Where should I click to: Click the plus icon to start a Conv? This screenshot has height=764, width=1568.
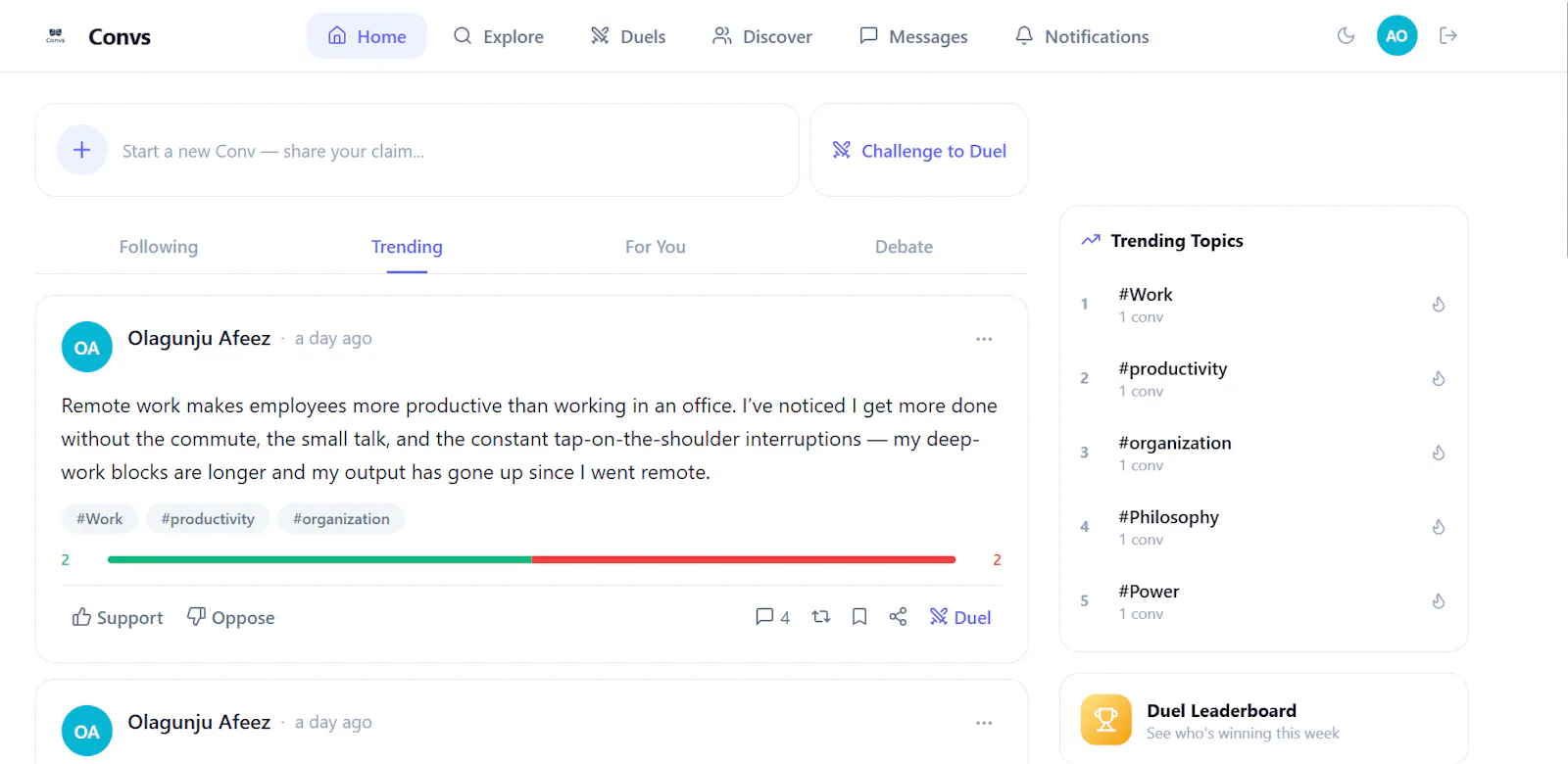click(82, 150)
